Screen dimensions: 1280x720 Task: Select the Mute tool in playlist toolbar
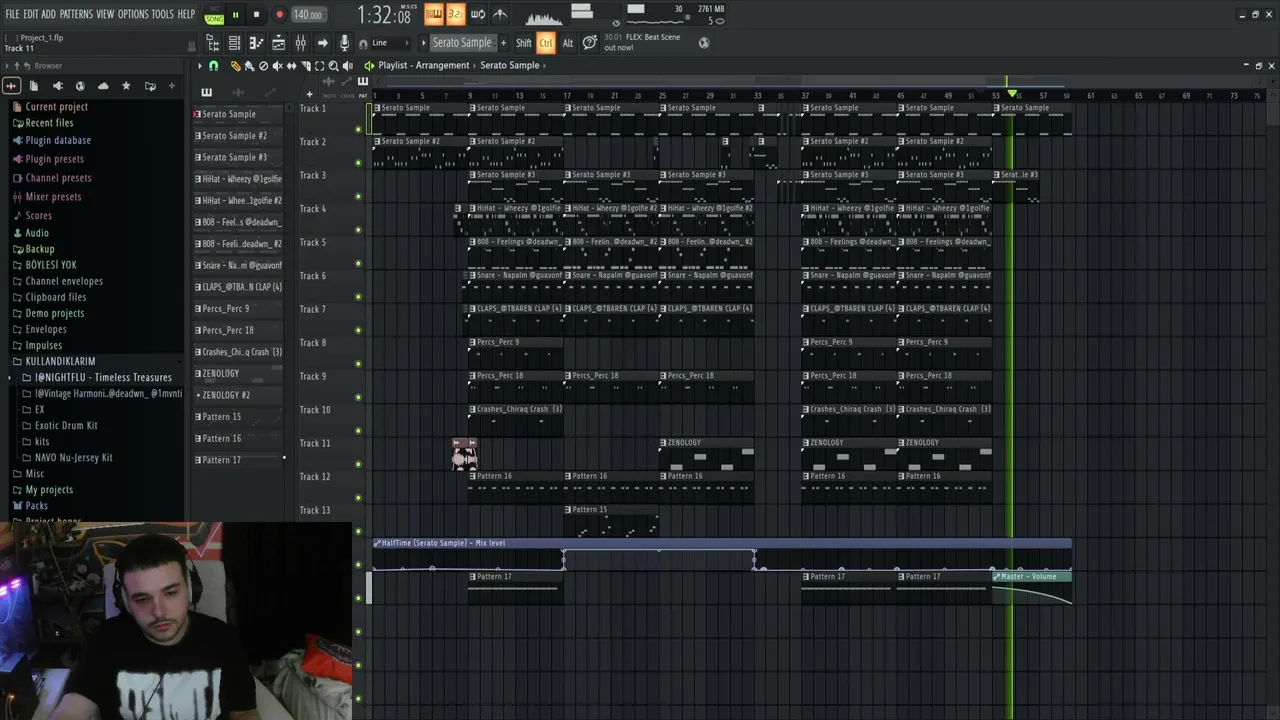(277, 66)
